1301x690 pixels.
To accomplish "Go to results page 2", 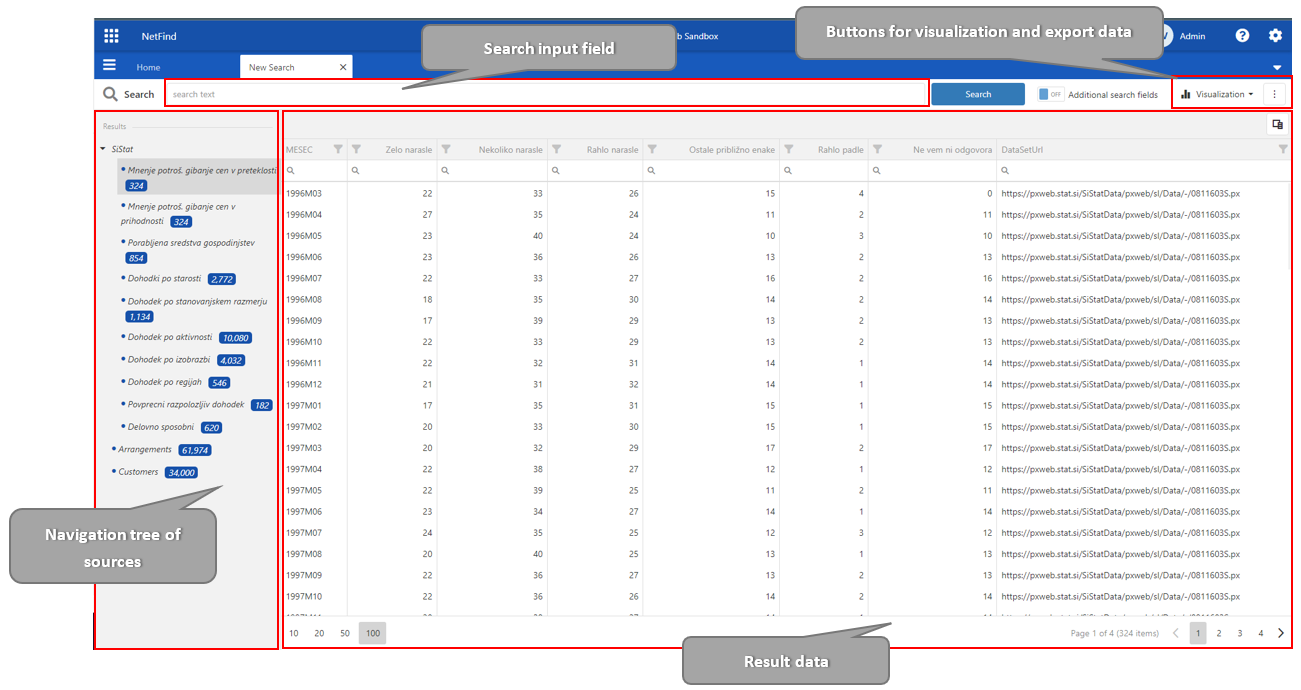I will pyautogui.click(x=1219, y=633).
